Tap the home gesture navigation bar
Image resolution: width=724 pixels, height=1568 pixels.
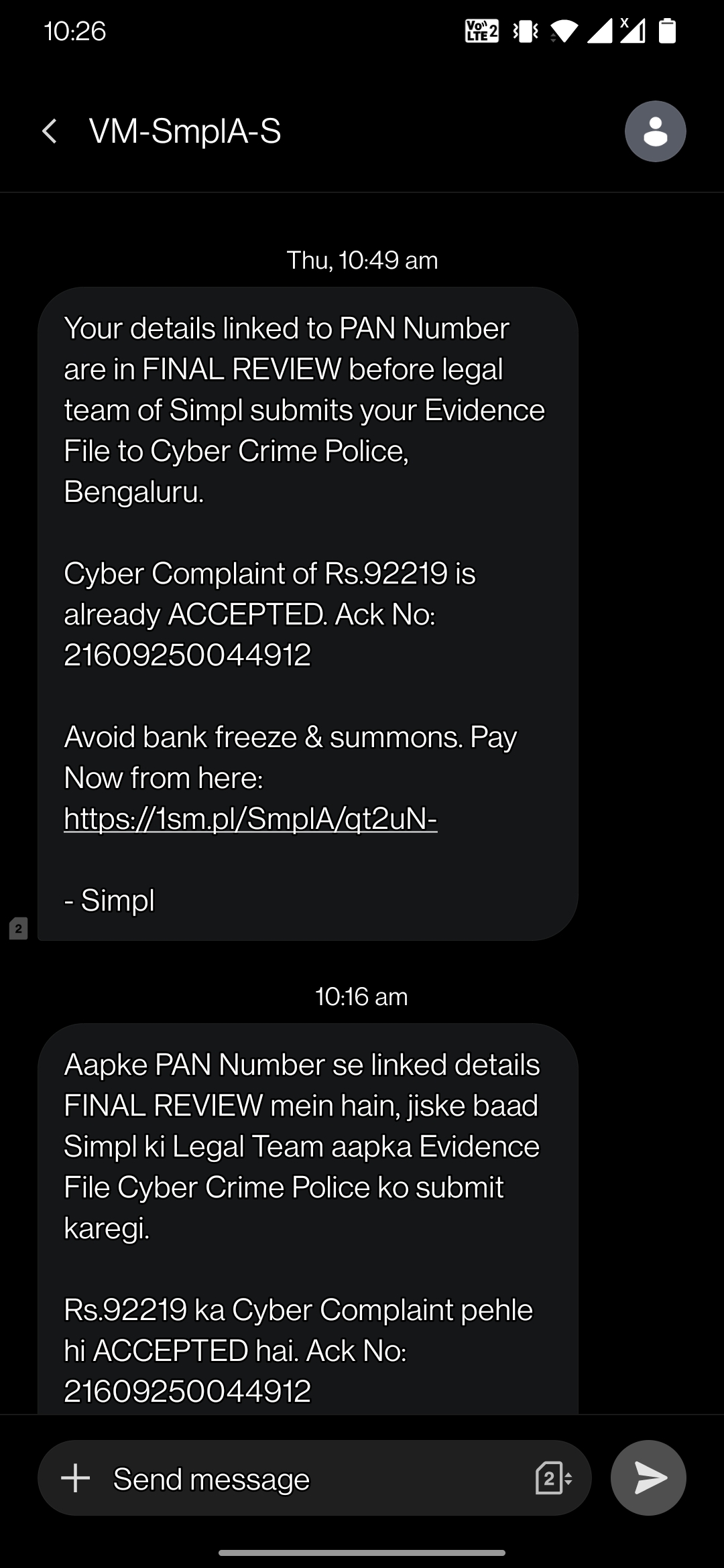click(362, 1553)
